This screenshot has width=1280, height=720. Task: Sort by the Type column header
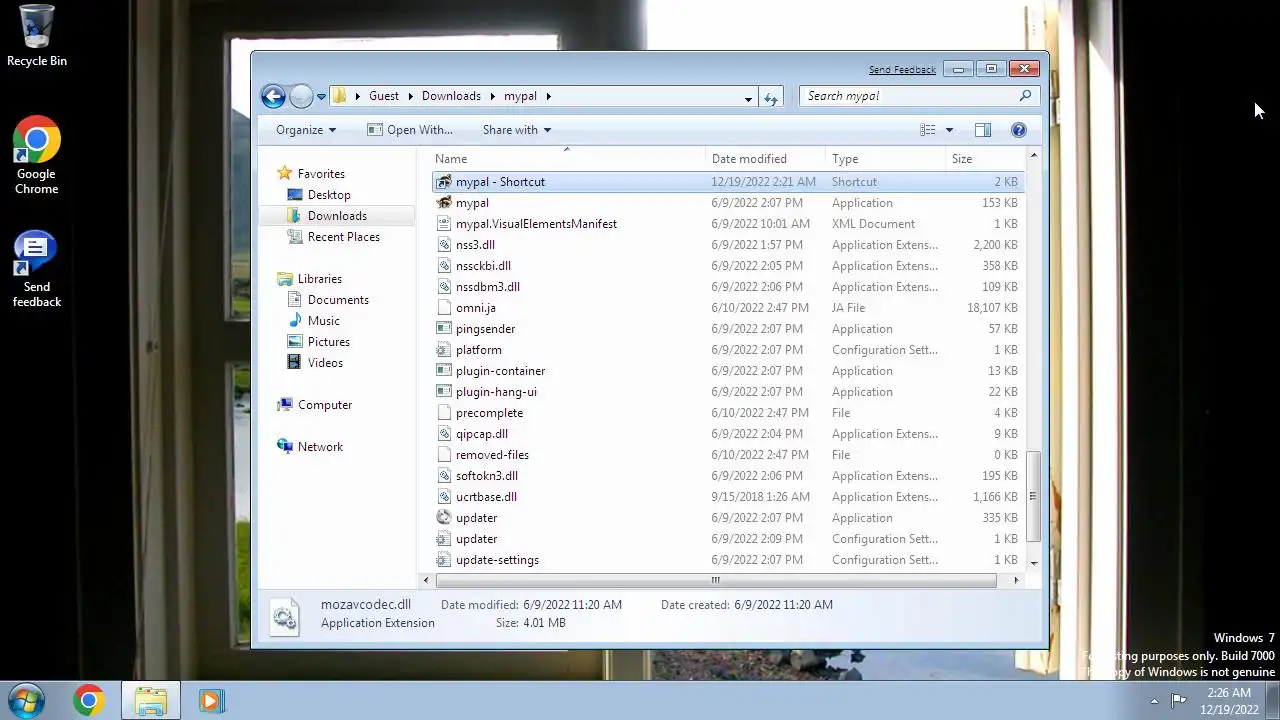pyautogui.click(x=886, y=159)
